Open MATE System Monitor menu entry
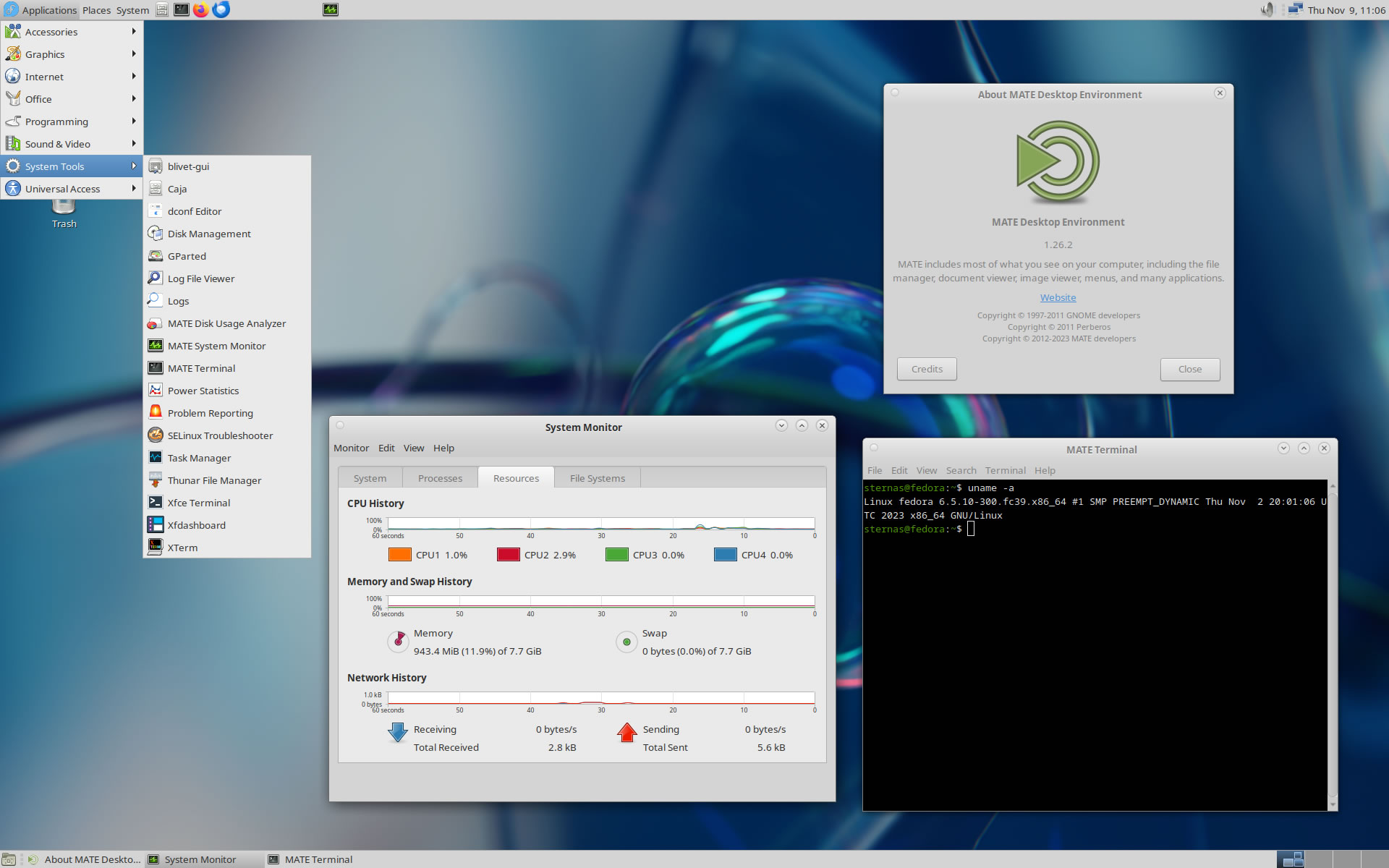 point(227,346)
